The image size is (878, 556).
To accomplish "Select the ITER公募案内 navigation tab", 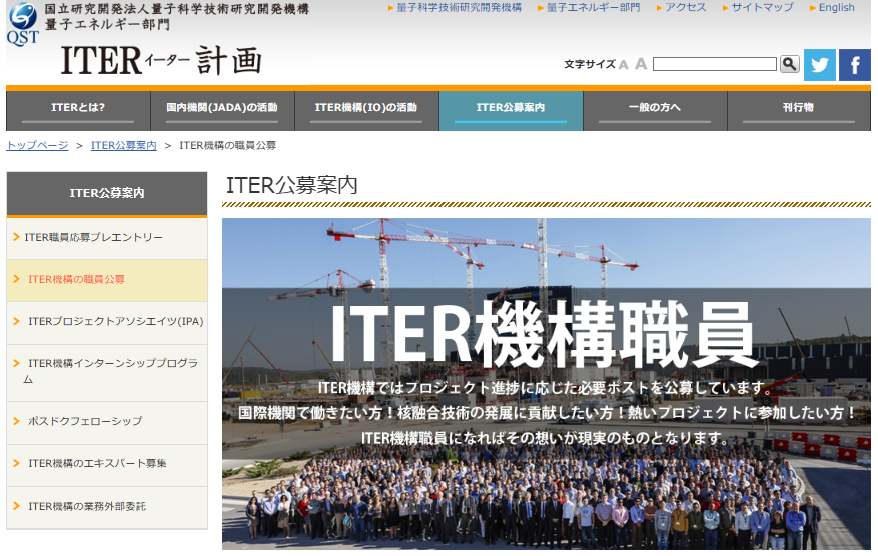I will click(x=511, y=111).
